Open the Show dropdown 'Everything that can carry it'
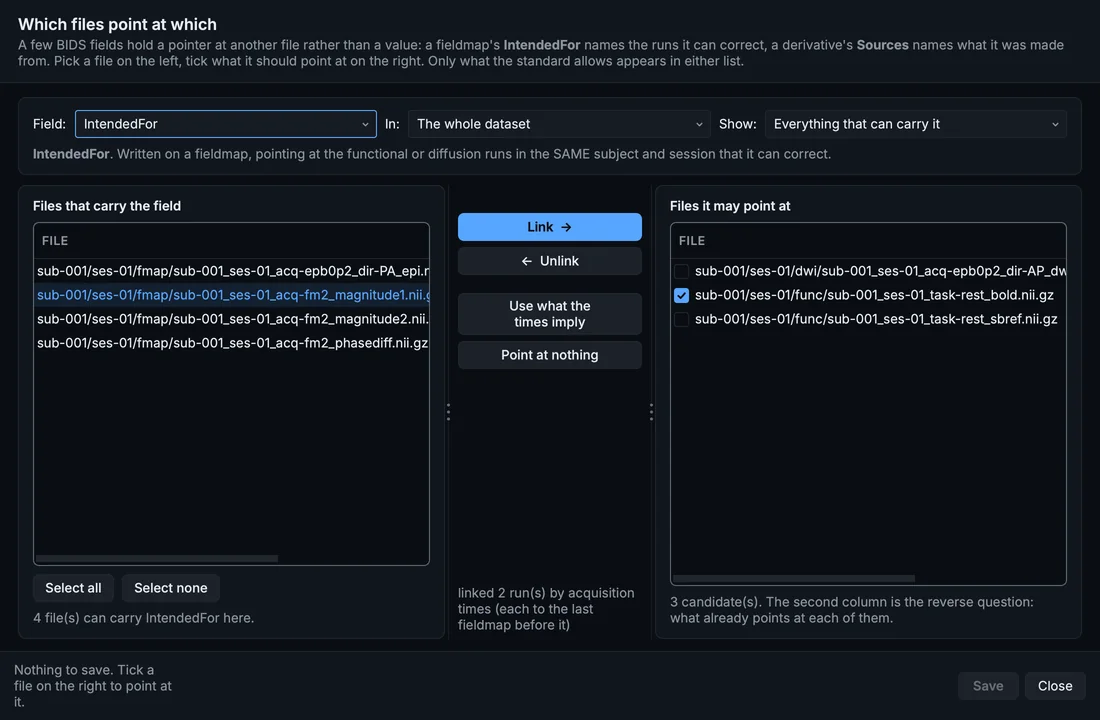 click(915, 124)
